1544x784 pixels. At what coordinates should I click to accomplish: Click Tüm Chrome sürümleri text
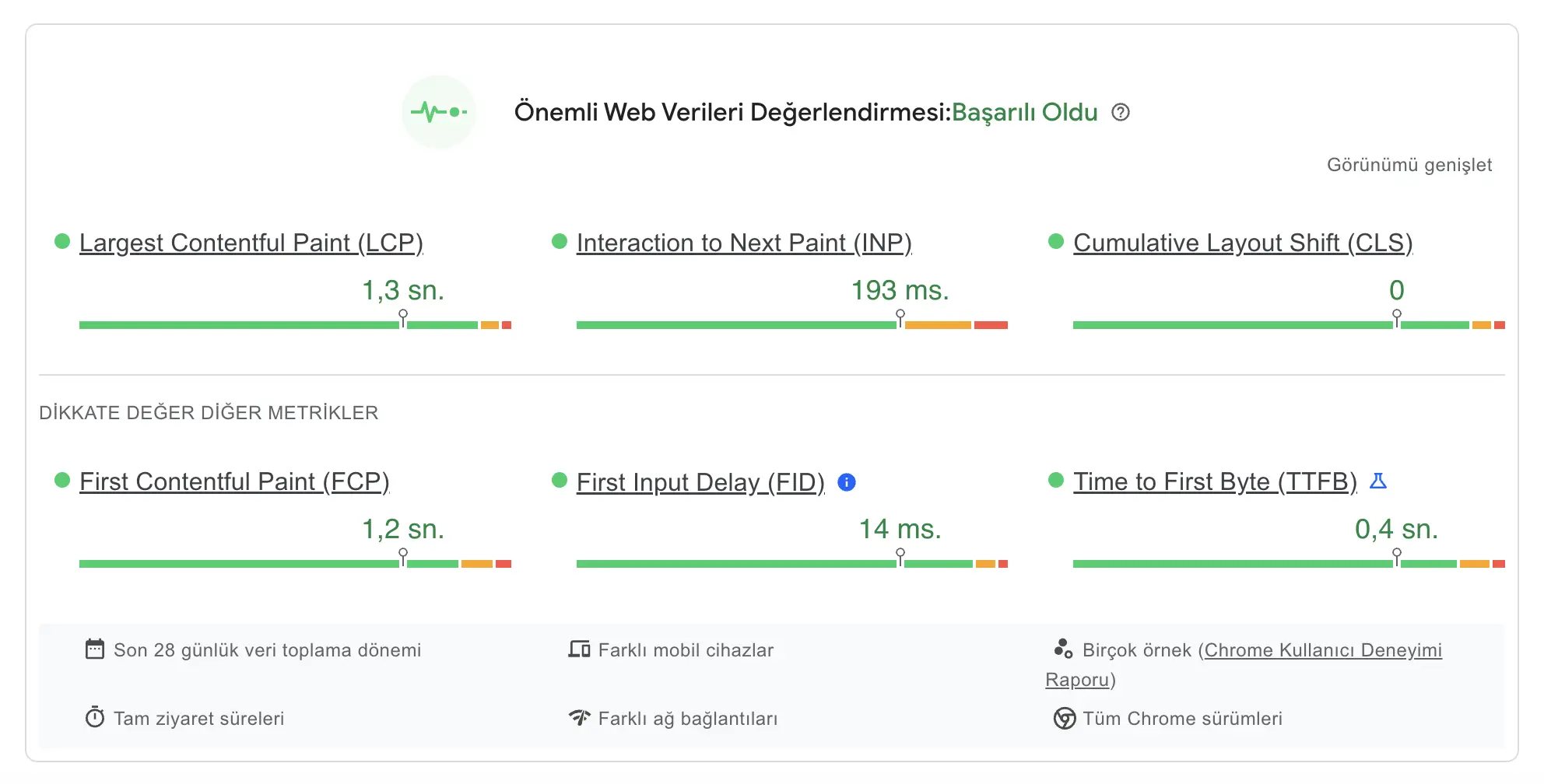(1183, 719)
